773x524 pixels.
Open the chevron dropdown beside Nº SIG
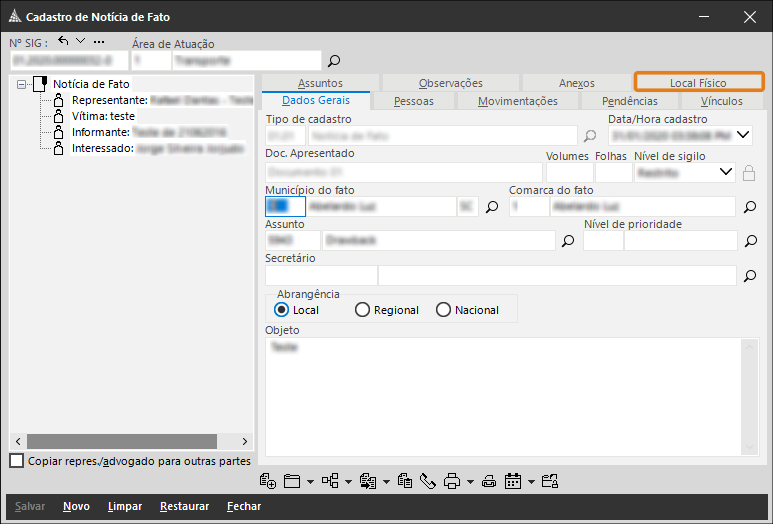[x=80, y=41]
